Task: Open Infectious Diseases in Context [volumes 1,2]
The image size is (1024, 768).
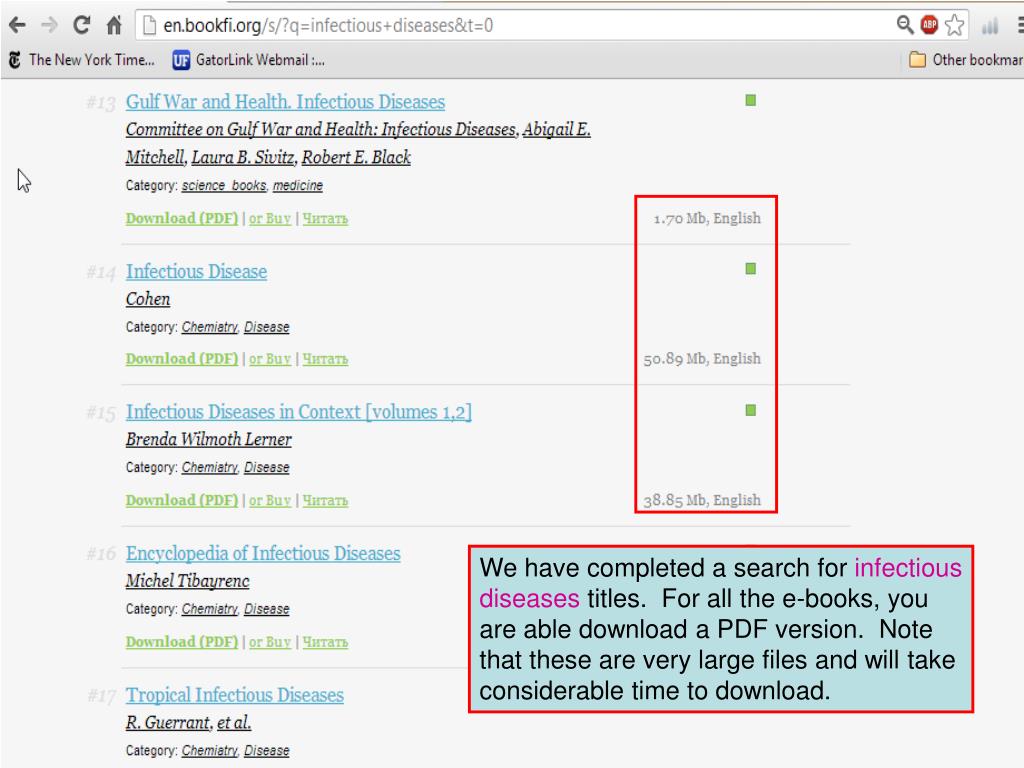Action: [x=298, y=412]
